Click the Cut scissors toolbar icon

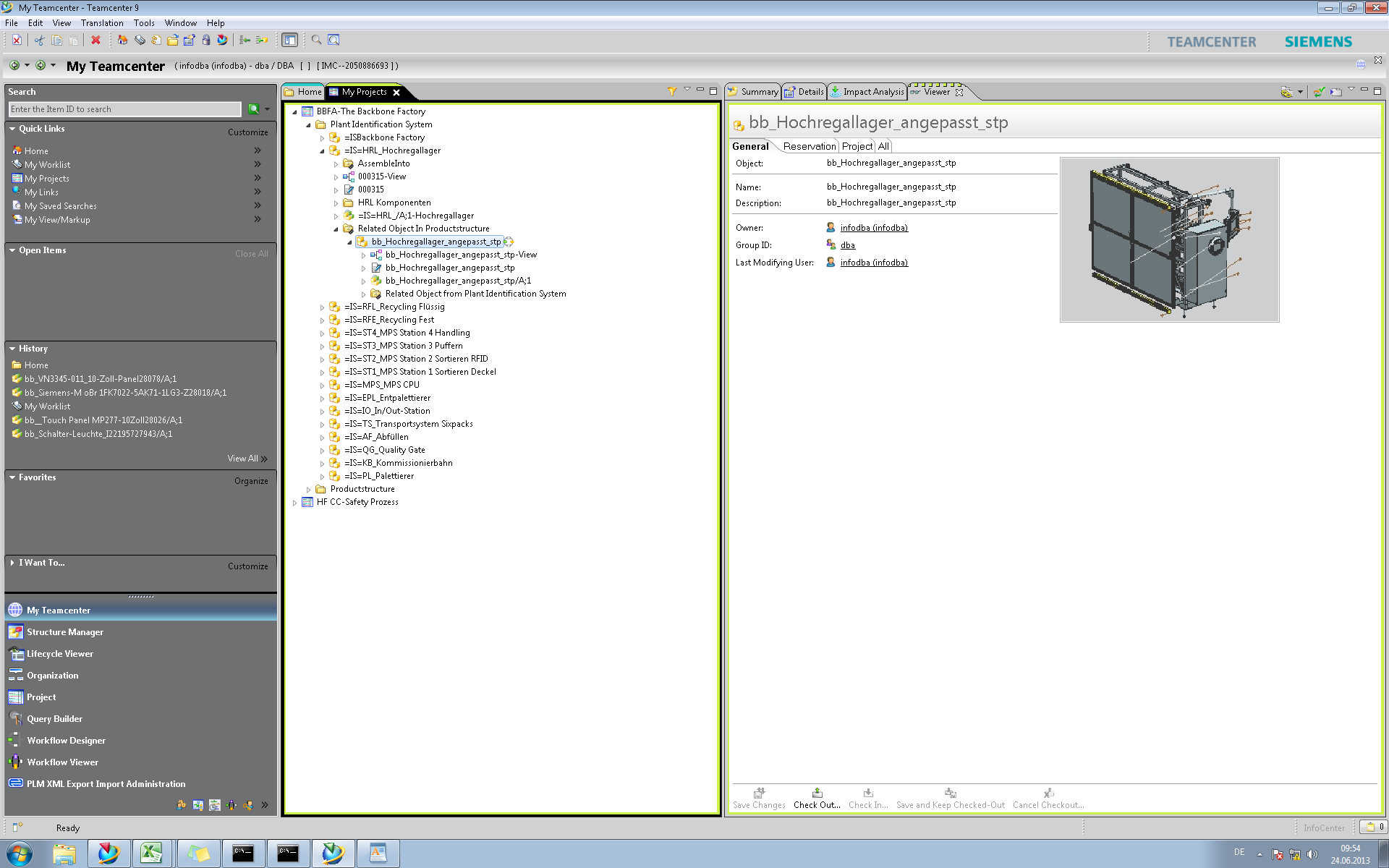point(39,41)
